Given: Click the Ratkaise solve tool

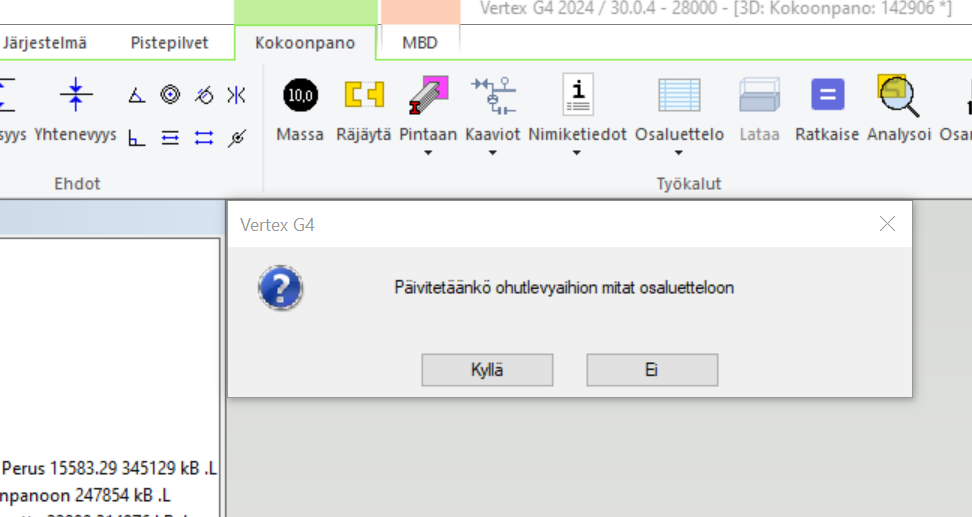Looking at the screenshot, I should pos(827,110).
